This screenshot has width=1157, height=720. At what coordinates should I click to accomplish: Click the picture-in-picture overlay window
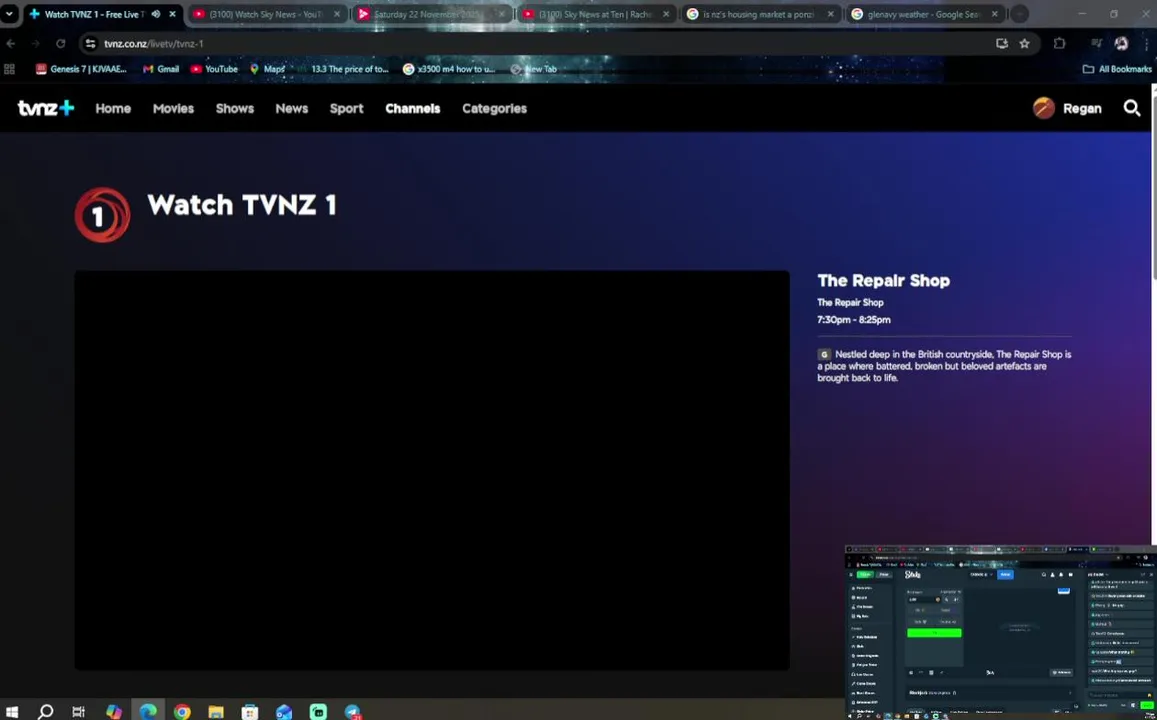pos(1001,632)
